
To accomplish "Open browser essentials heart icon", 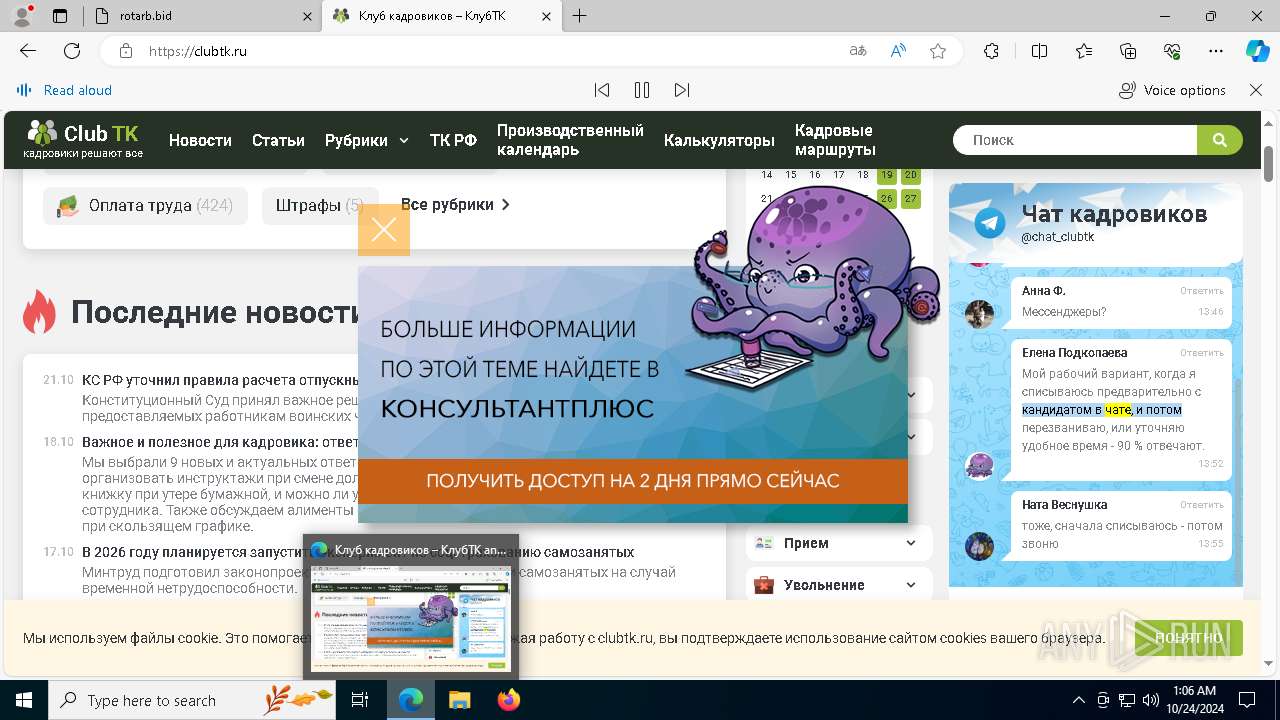I will (x=1172, y=51).
